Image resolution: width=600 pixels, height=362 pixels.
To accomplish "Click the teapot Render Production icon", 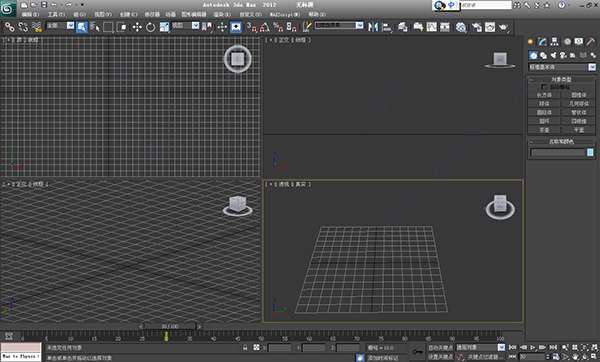I will pos(503,27).
